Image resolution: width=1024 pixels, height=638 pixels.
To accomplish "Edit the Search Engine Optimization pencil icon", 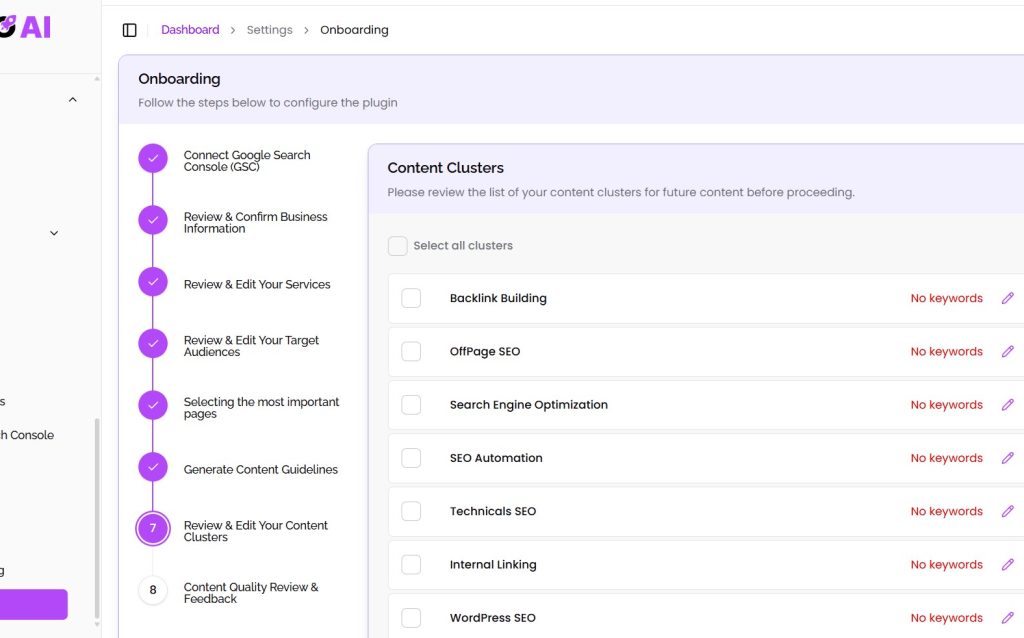I will [1008, 405].
